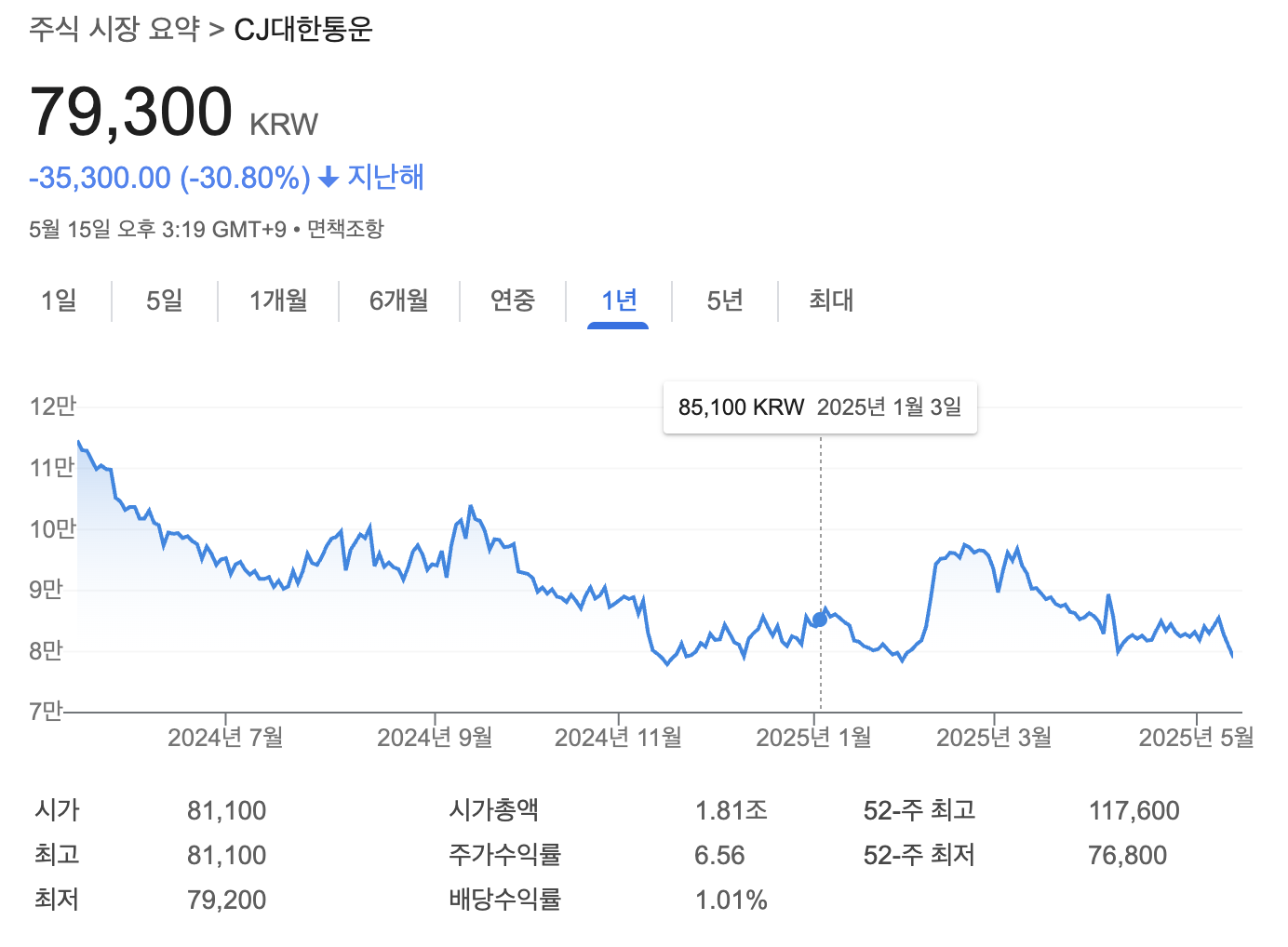
Task: Switch to the 1개월 tab
Action: [278, 300]
